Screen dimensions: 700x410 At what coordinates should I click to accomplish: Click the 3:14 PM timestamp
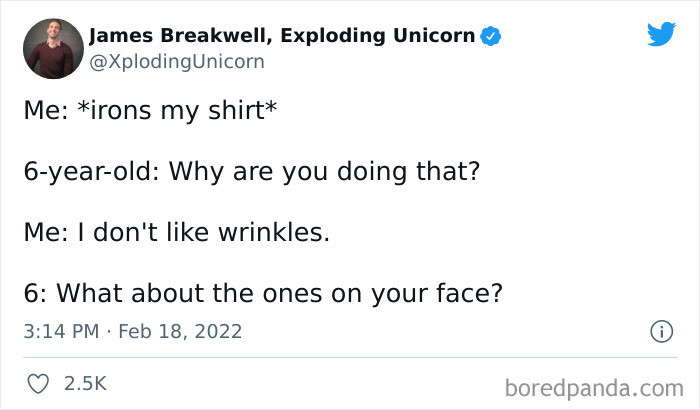[61, 331]
